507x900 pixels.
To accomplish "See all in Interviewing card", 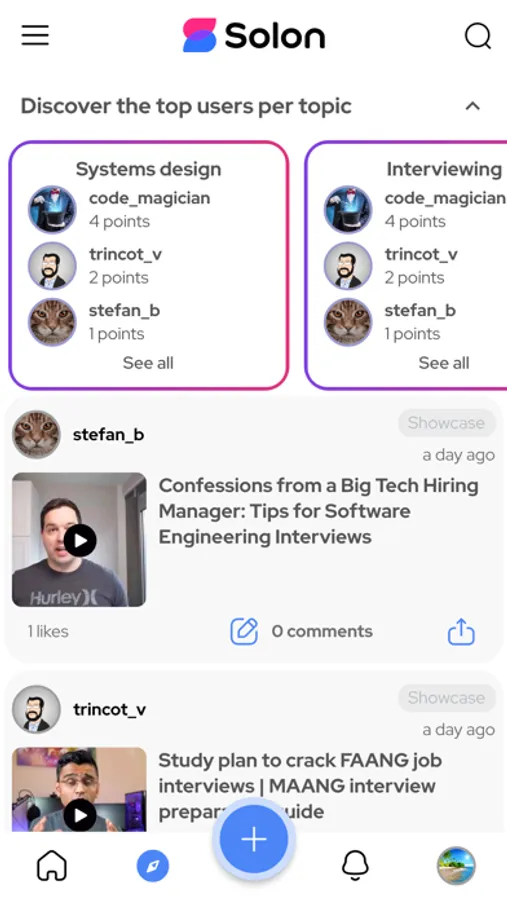I will click(444, 363).
